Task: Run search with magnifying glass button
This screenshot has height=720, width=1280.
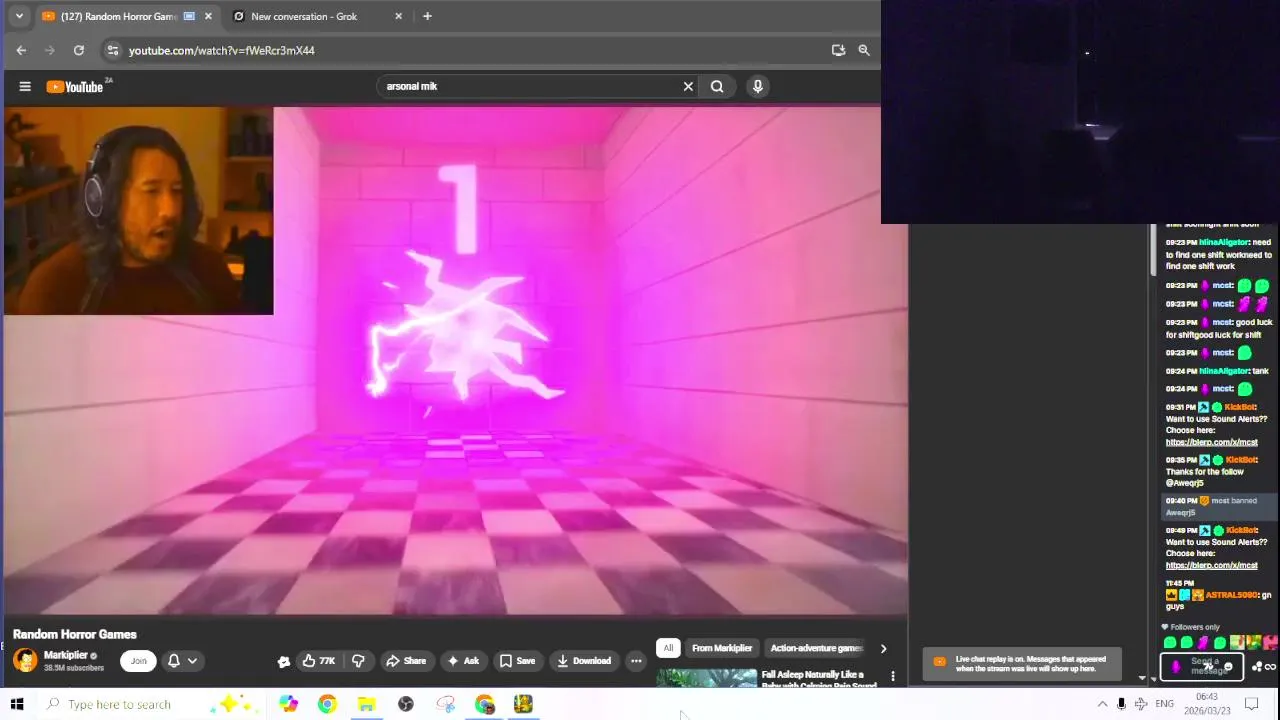Action: click(717, 87)
